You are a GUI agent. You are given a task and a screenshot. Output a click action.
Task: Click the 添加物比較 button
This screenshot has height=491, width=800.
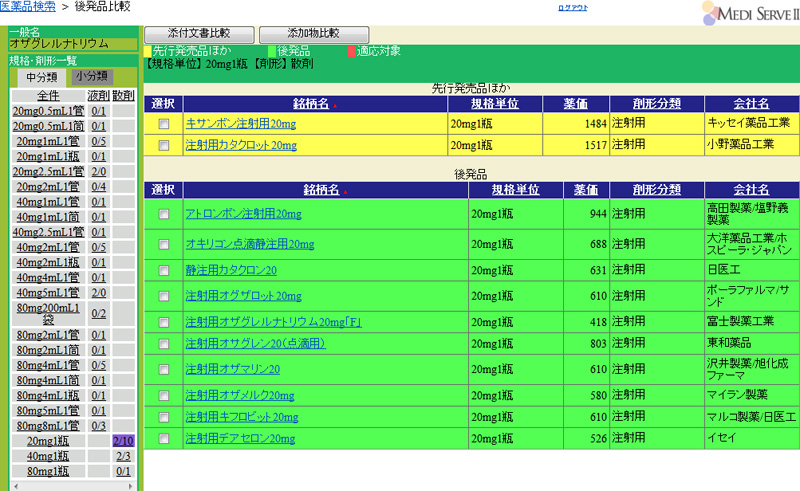tap(314, 34)
